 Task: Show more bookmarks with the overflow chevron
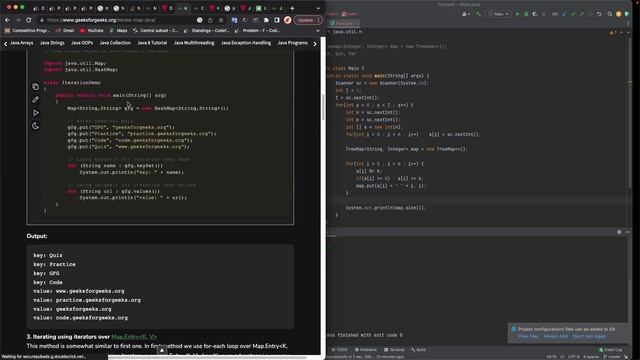(x=318, y=31)
